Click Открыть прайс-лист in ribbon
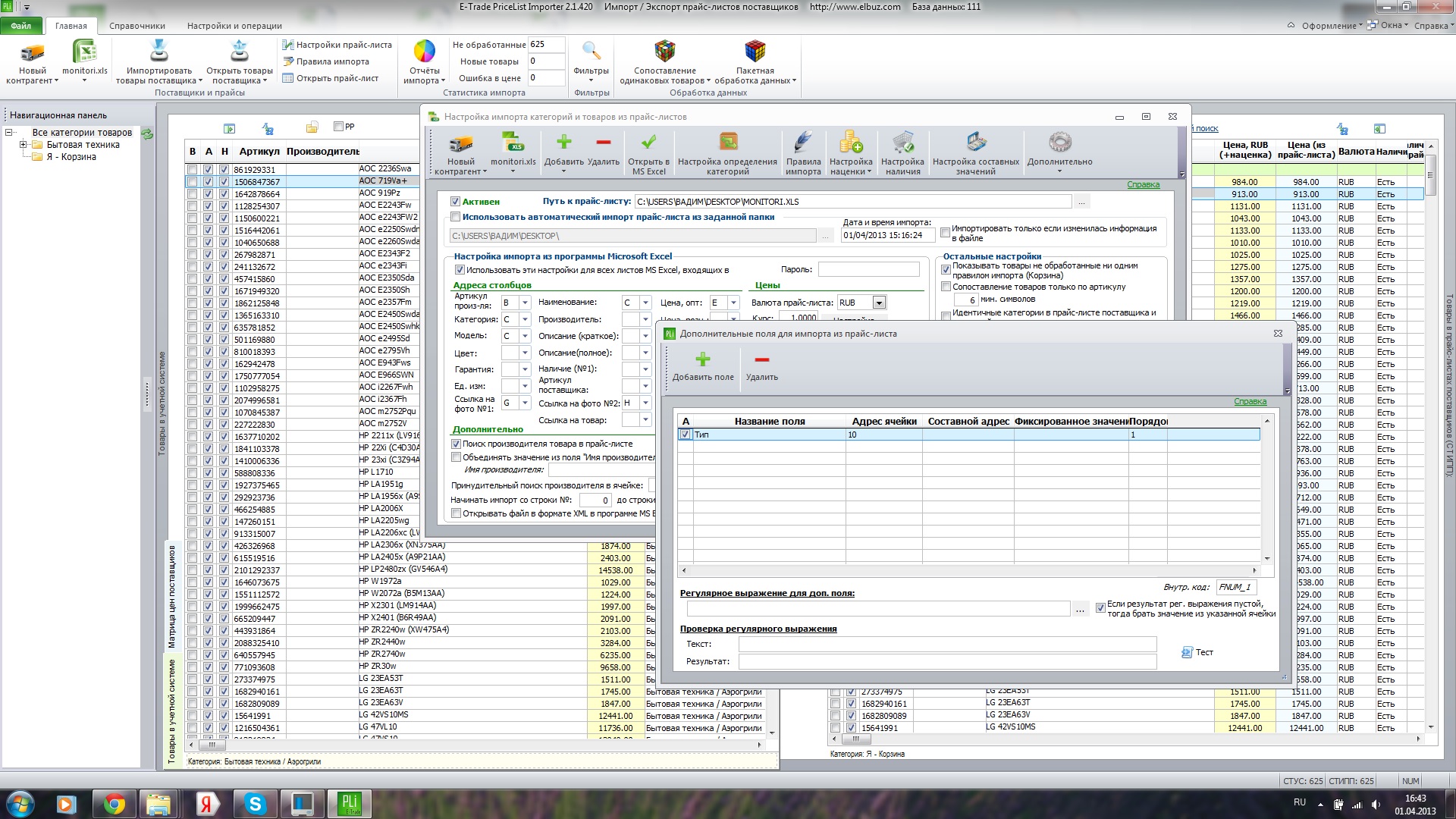Image resolution: width=1456 pixels, height=819 pixels. pyautogui.click(x=331, y=78)
